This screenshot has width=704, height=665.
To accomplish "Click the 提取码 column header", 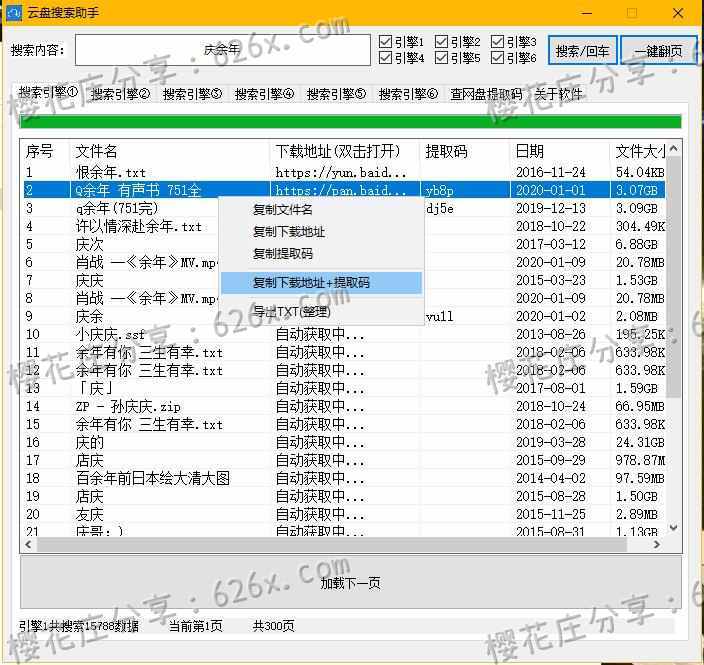I will 465,151.
